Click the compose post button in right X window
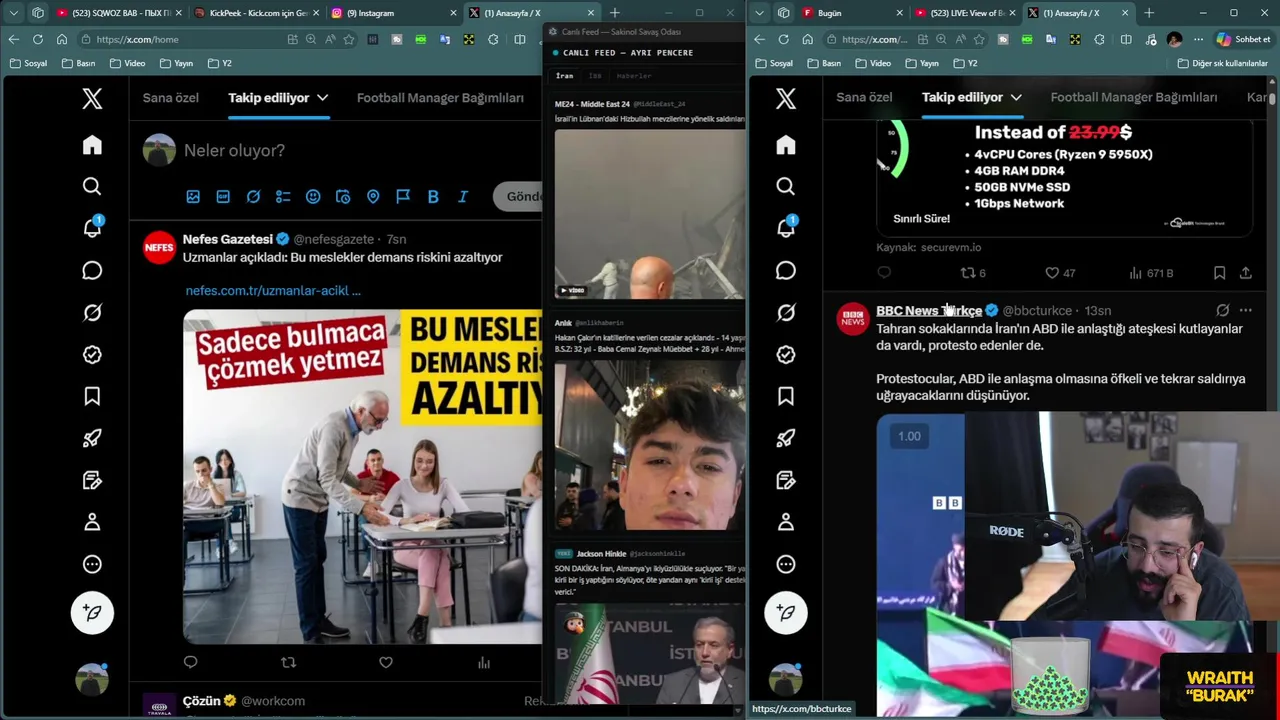The image size is (1280, 720). click(786, 613)
